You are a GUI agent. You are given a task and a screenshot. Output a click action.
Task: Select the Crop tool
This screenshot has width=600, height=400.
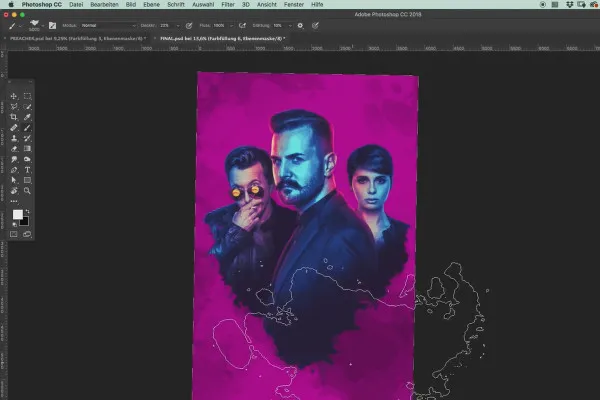point(14,117)
